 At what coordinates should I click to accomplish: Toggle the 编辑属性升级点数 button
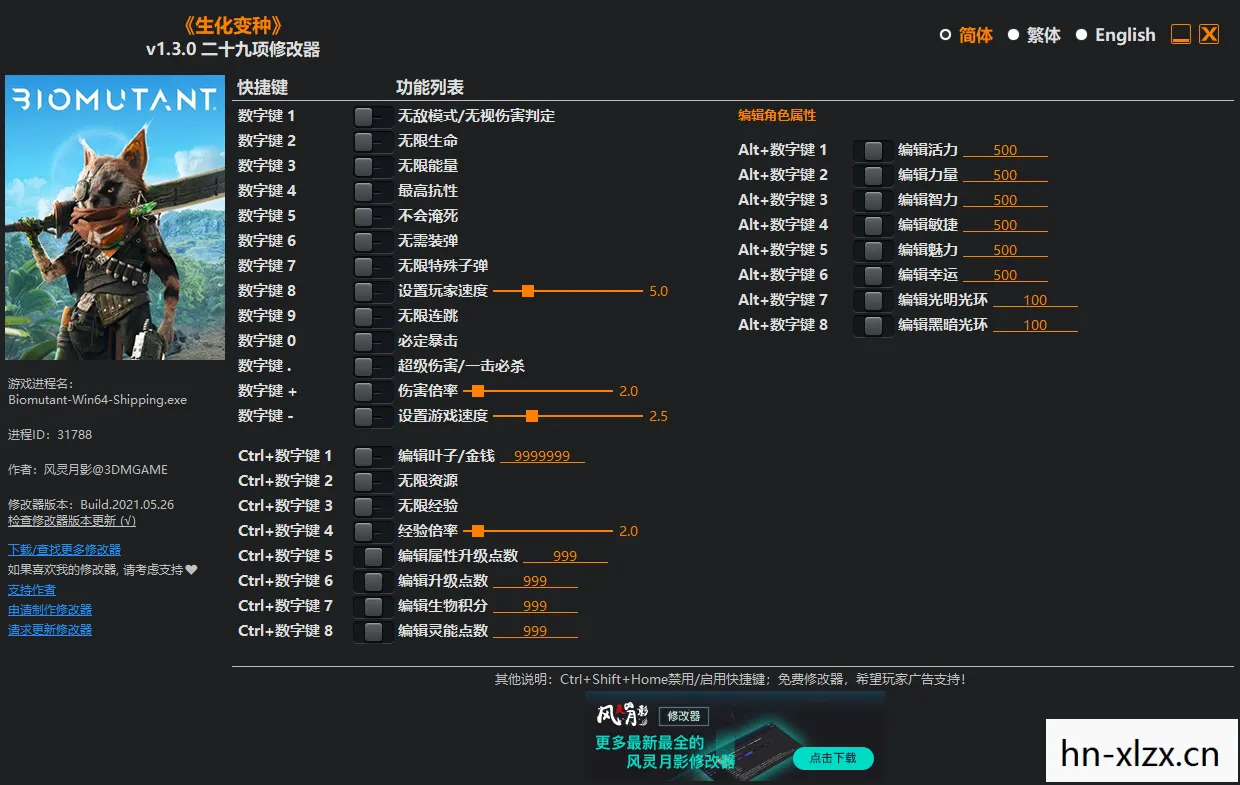coord(373,556)
